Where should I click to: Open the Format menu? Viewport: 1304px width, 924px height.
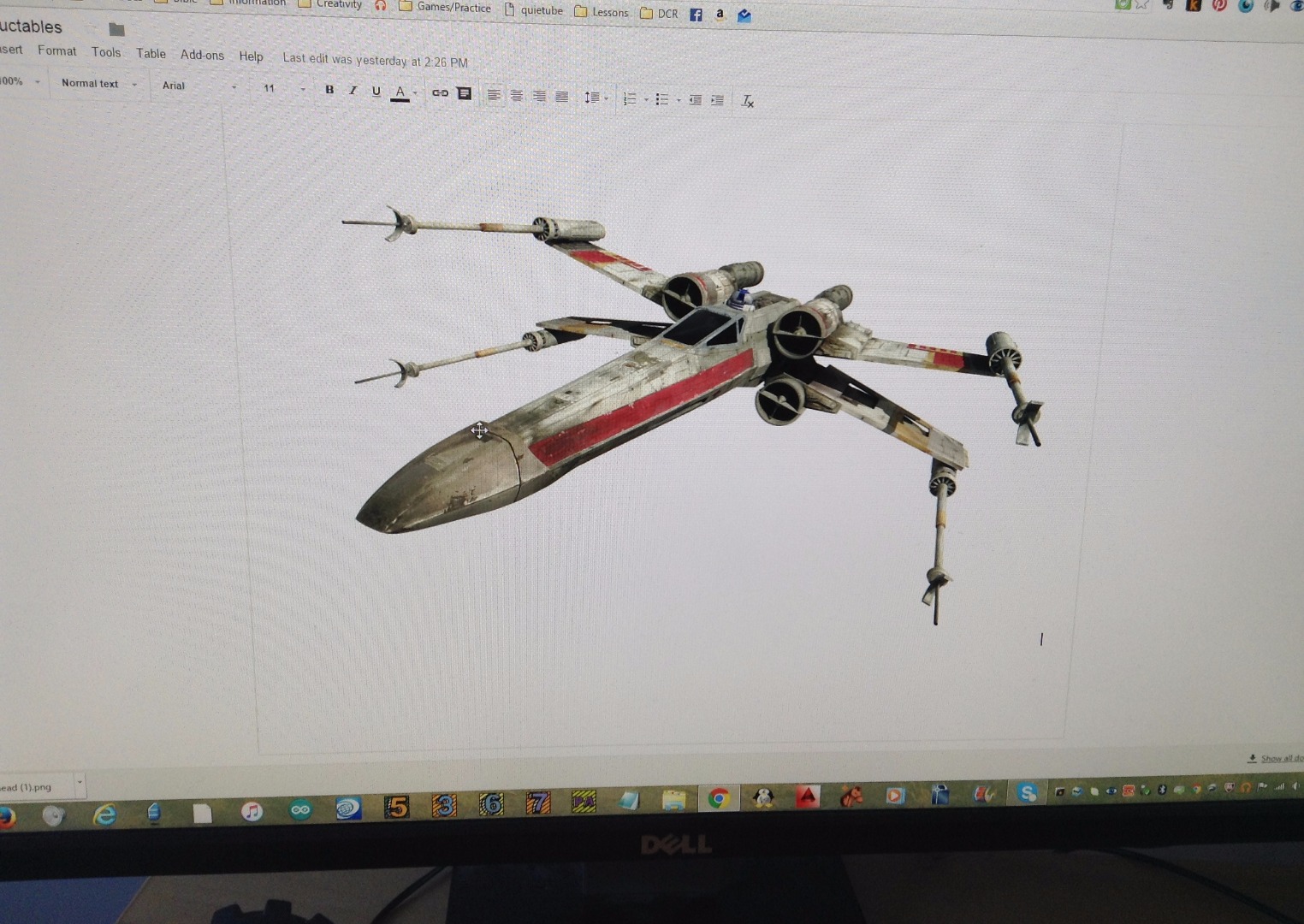point(56,50)
